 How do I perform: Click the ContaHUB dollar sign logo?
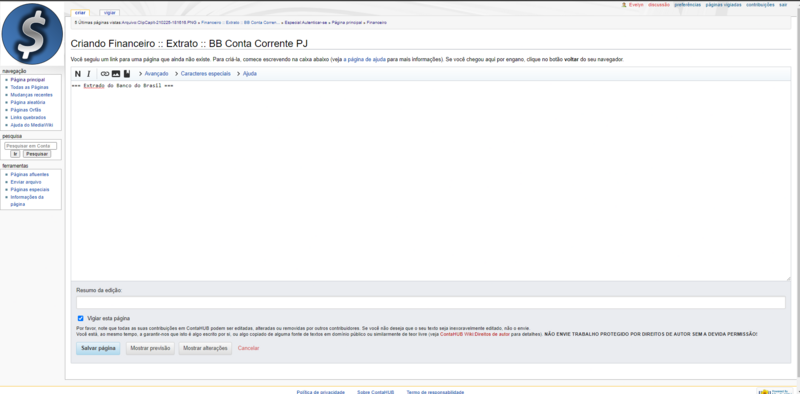tap(32, 34)
